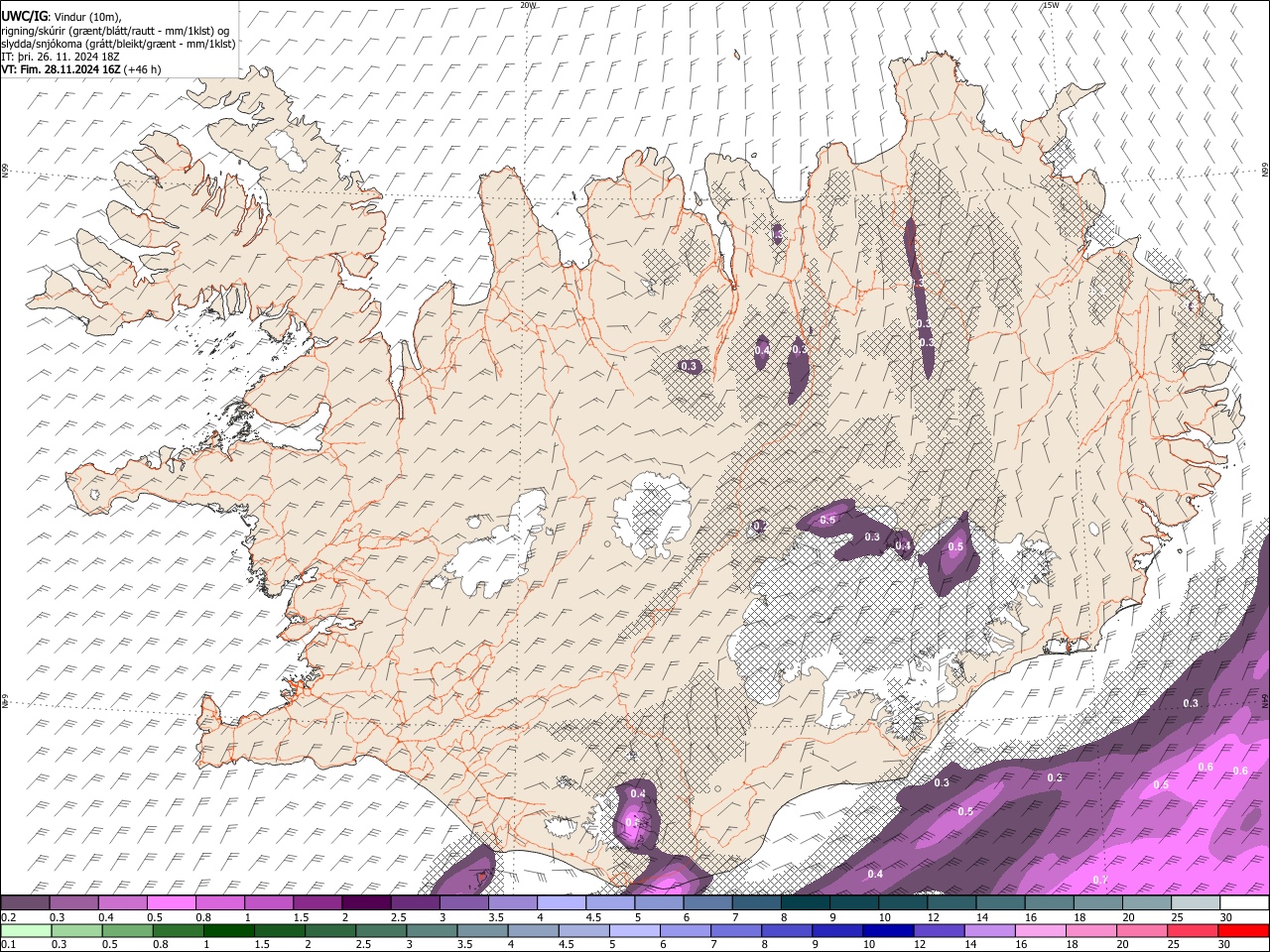1270x952 pixels.
Task: Click the 'slydda/snjókoma' legend description line
Action: pyautogui.click(x=118, y=44)
